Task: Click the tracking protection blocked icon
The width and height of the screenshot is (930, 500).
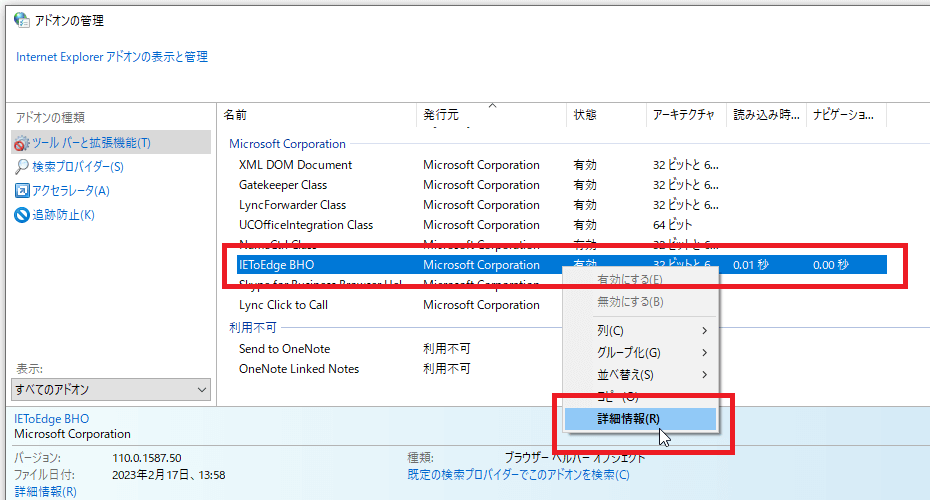Action: [22, 215]
